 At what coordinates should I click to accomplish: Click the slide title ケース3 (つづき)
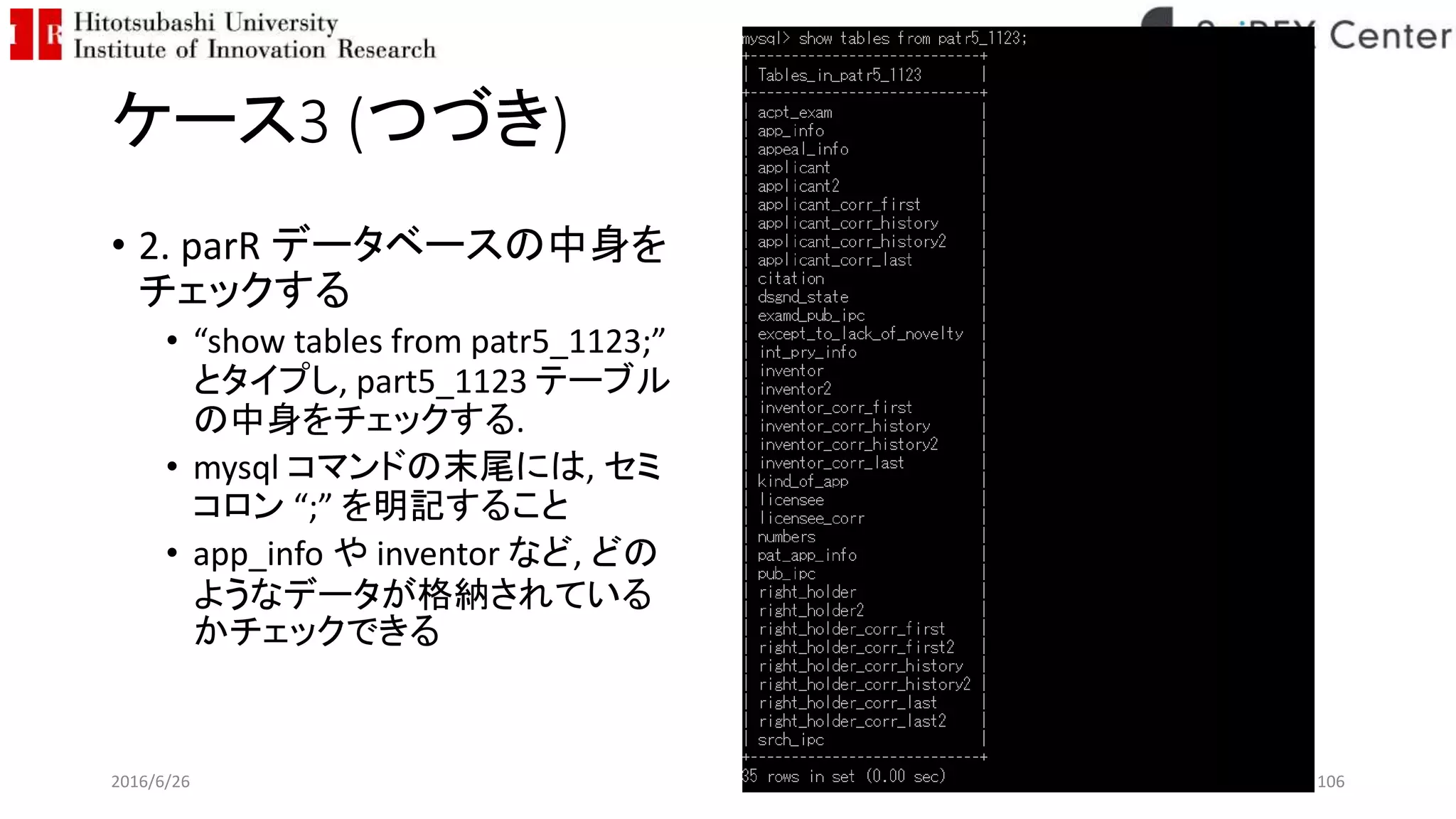341,119
